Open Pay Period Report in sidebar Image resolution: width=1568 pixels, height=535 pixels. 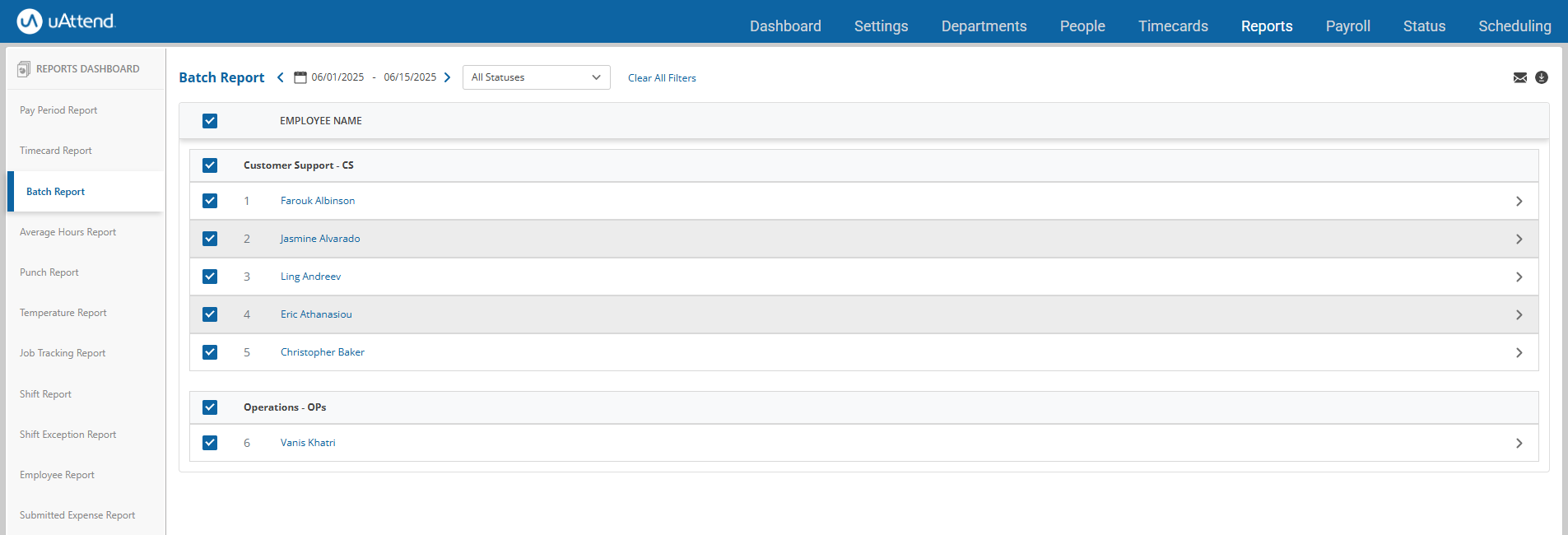[58, 110]
